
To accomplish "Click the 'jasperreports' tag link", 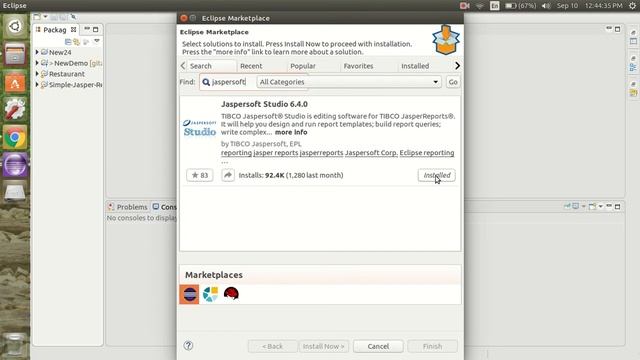I will tap(321, 153).
